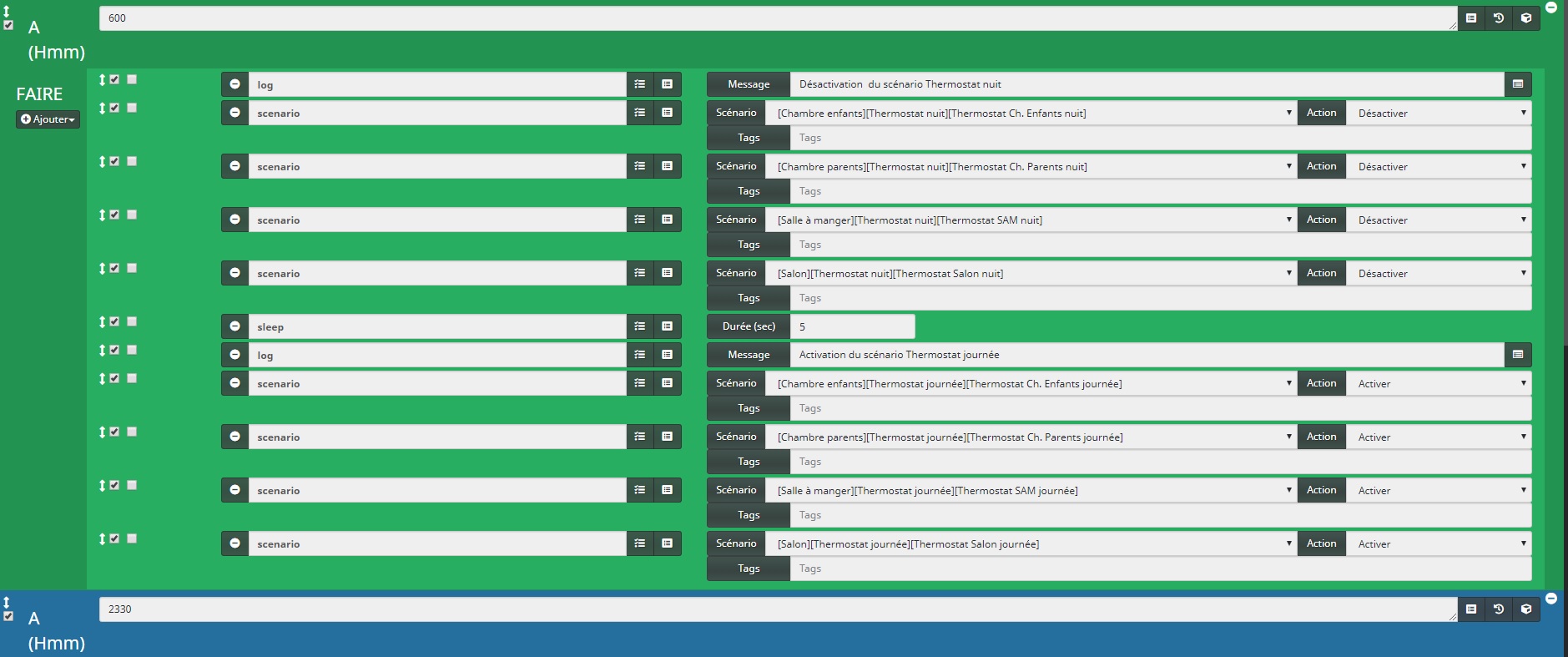Viewport: 1568px width, 657px height.
Task: Click the move handle of the sleep row
Action: click(x=102, y=321)
